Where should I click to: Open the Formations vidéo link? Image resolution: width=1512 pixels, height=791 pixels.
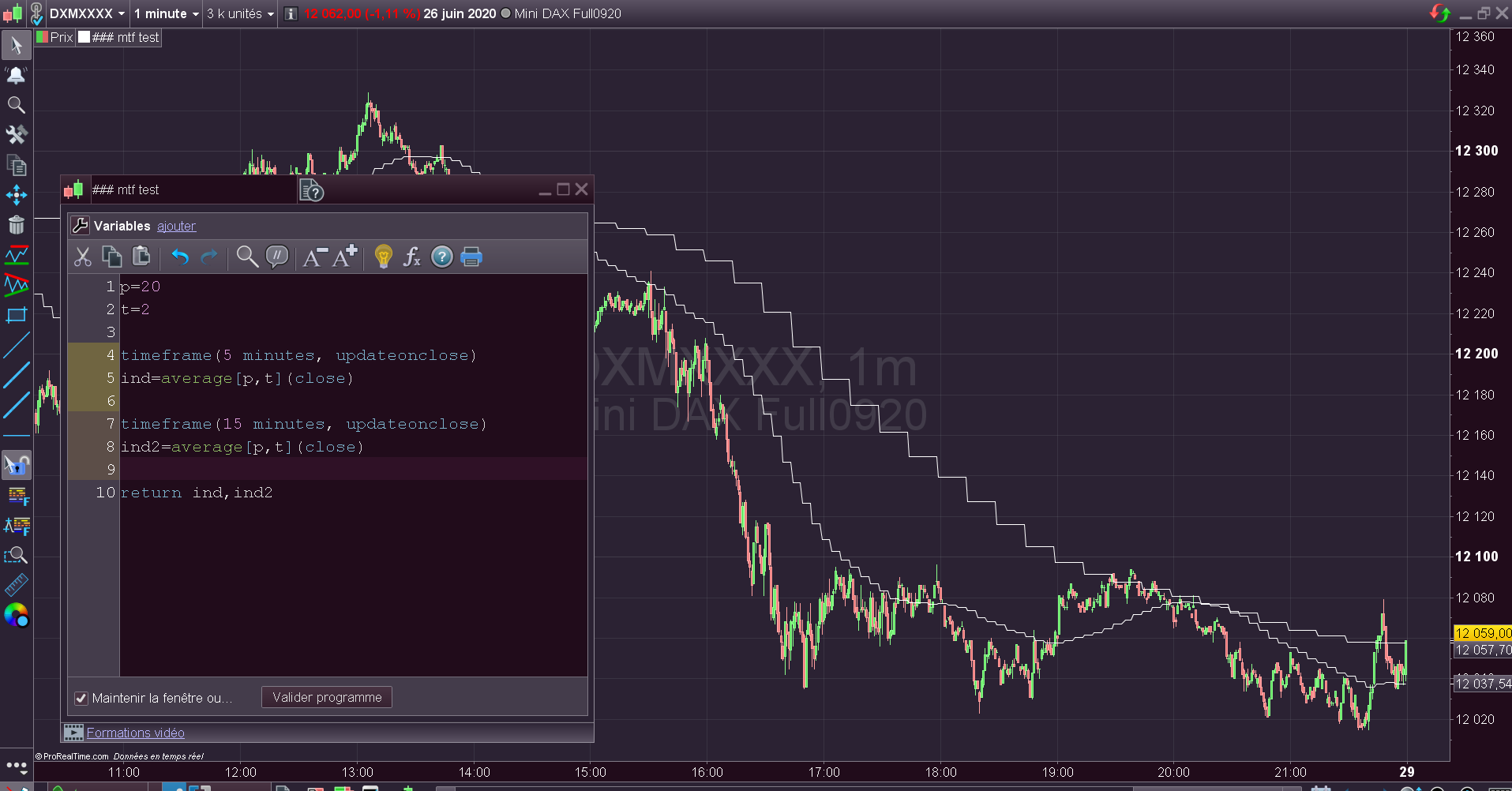pos(136,733)
